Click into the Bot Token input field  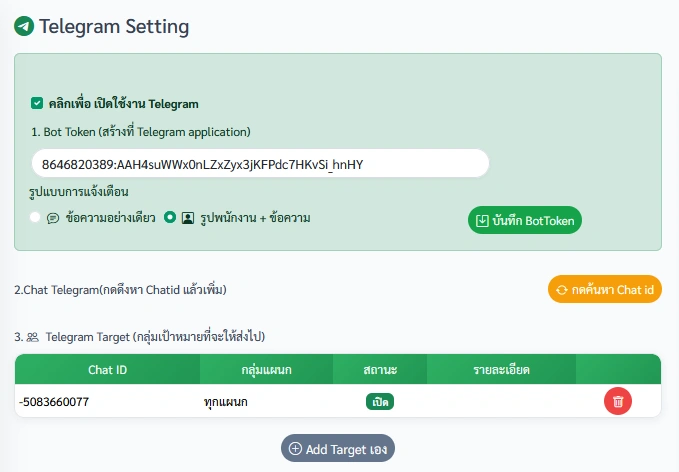click(x=260, y=164)
